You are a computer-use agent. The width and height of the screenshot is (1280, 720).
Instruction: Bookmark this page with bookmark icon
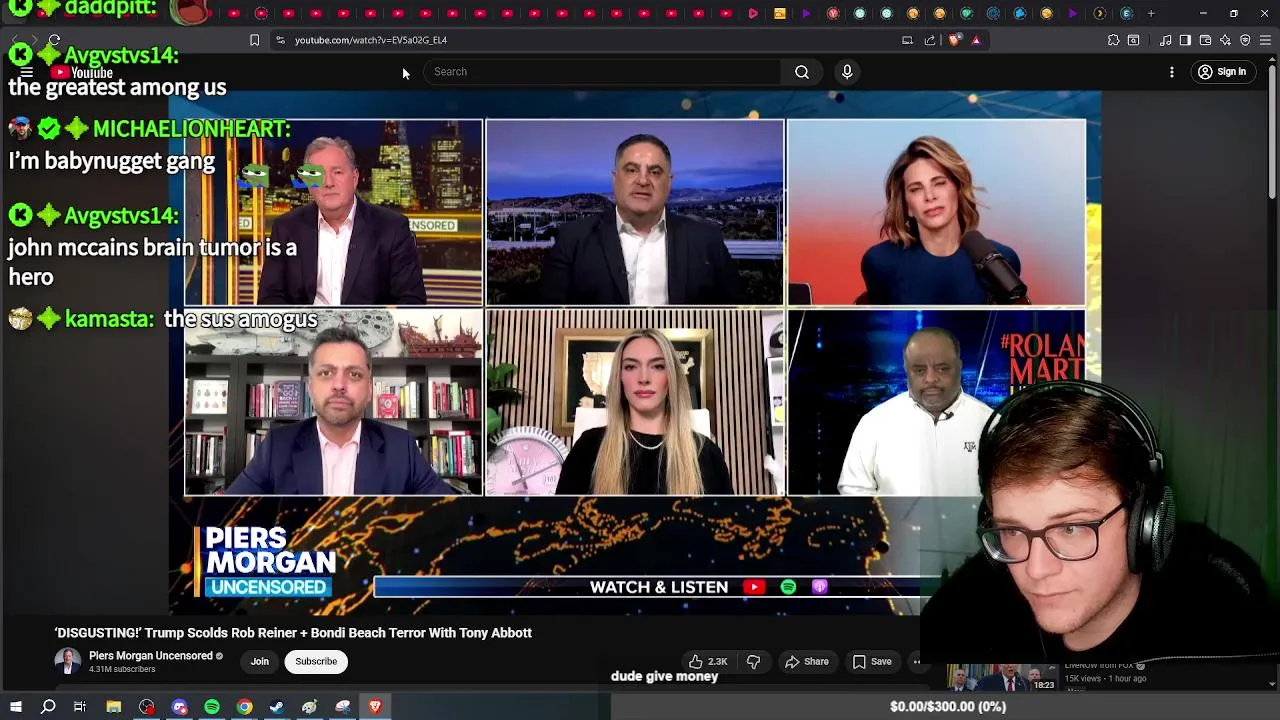254,40
